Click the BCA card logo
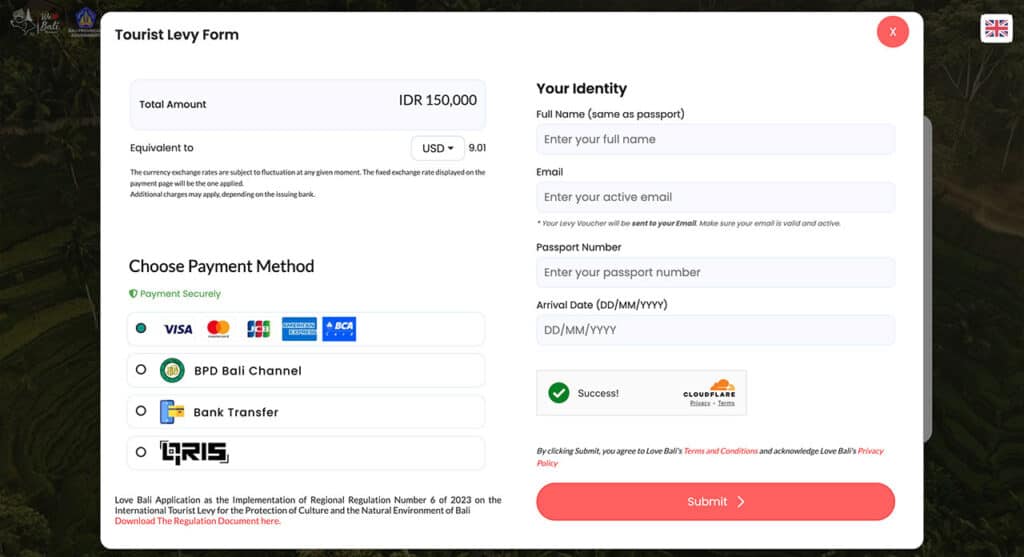 pos(339,328)
